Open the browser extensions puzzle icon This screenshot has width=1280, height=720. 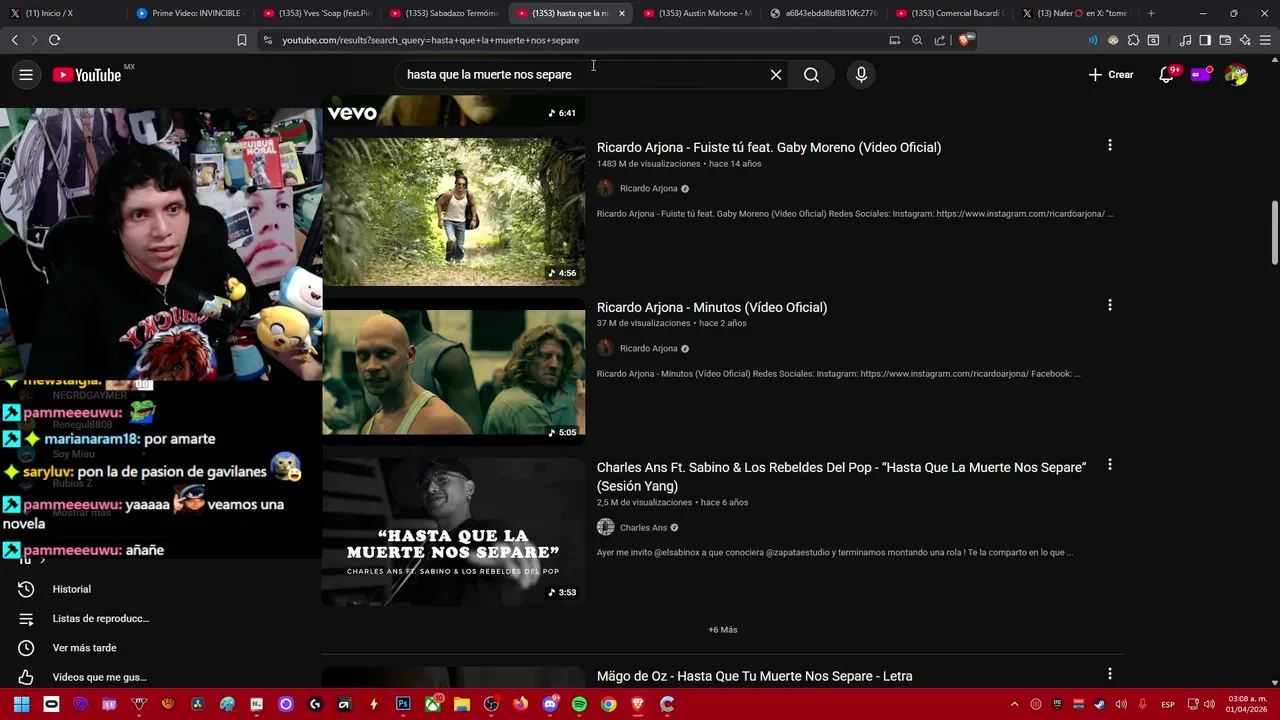1133,40
